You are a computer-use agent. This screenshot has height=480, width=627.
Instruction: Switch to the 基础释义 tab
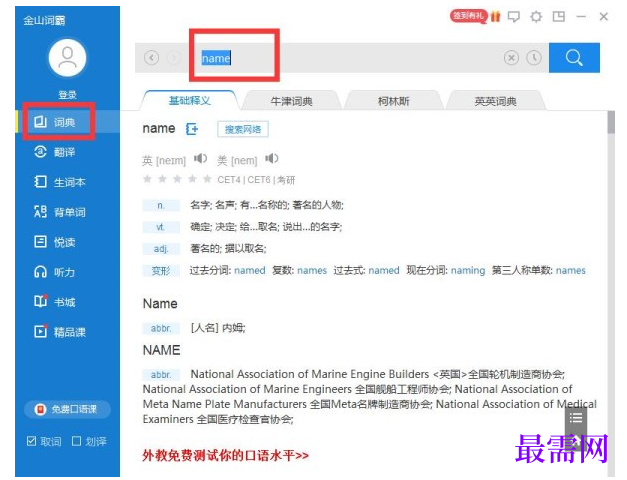(x=190, y=100)
